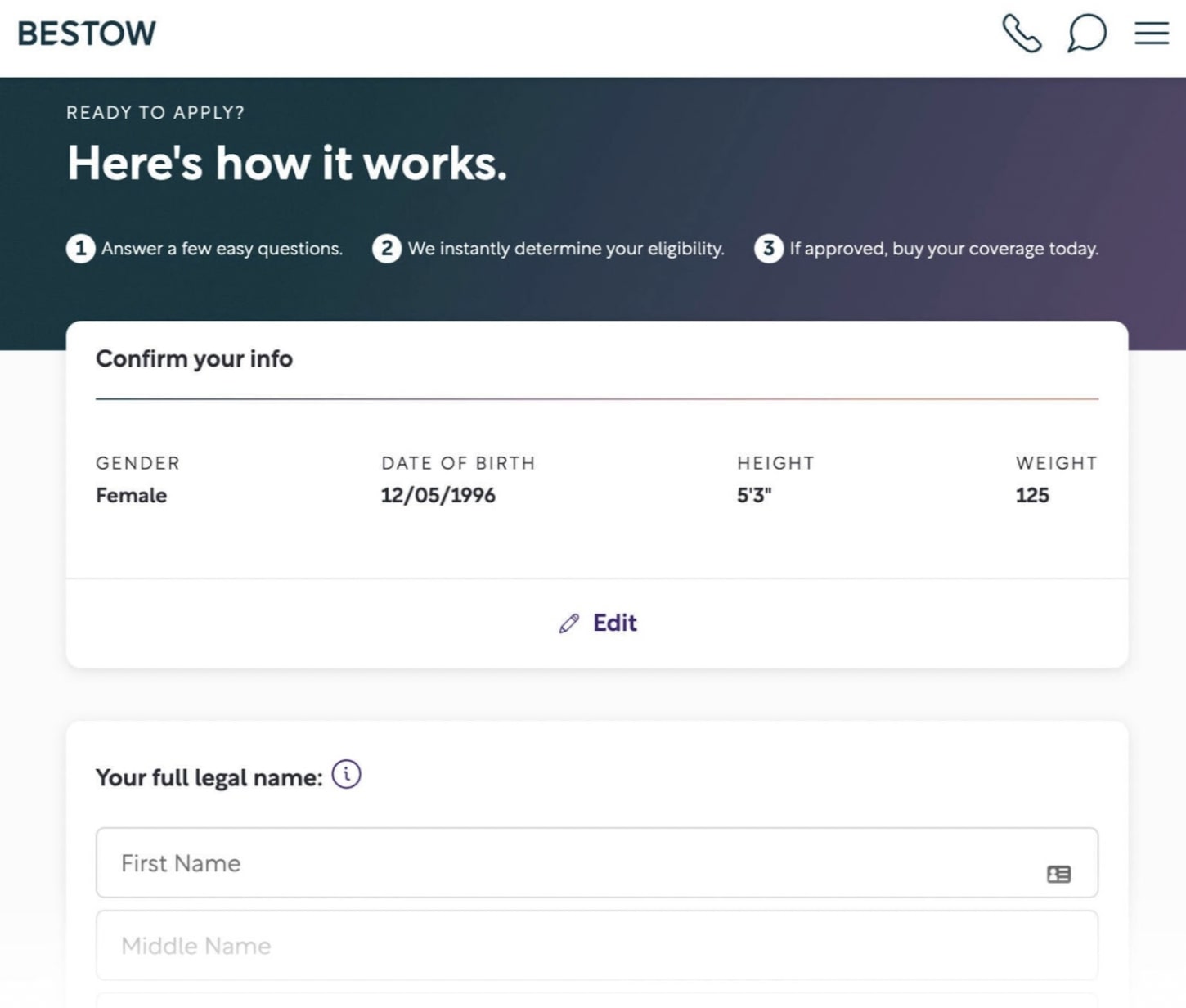Click the phone call icon in header
Viewport: 1186px width, 1008px height.
coord(1022,34)
